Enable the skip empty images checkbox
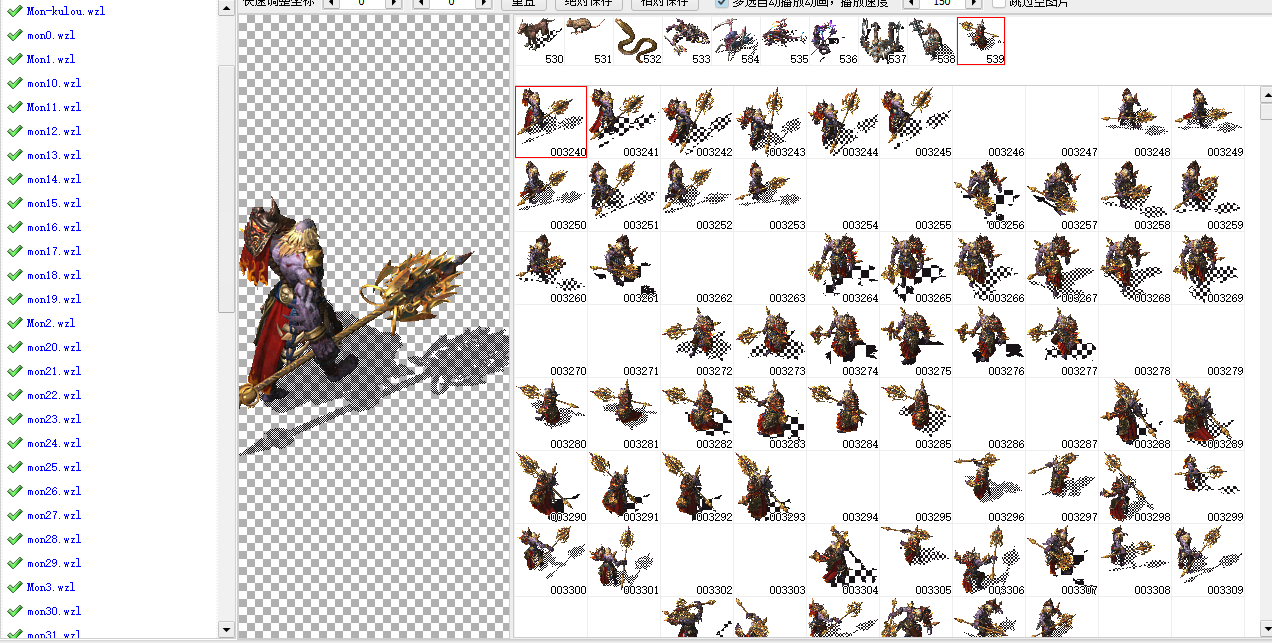This screenshot has height=643, width=1272. pyautogui.click(x=999, y=3)
